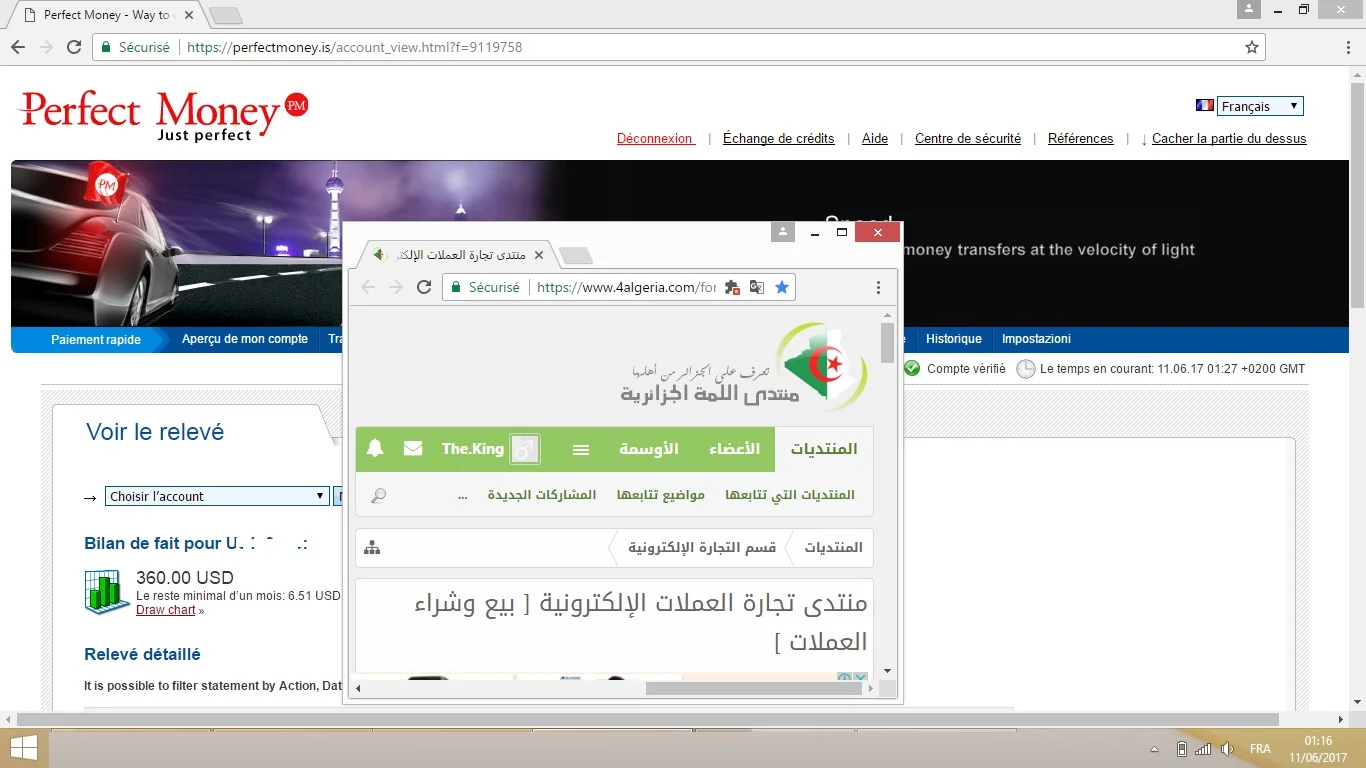Open the Centre de sécurité link
1366x768 pixels.
click(x=968, y=139)
